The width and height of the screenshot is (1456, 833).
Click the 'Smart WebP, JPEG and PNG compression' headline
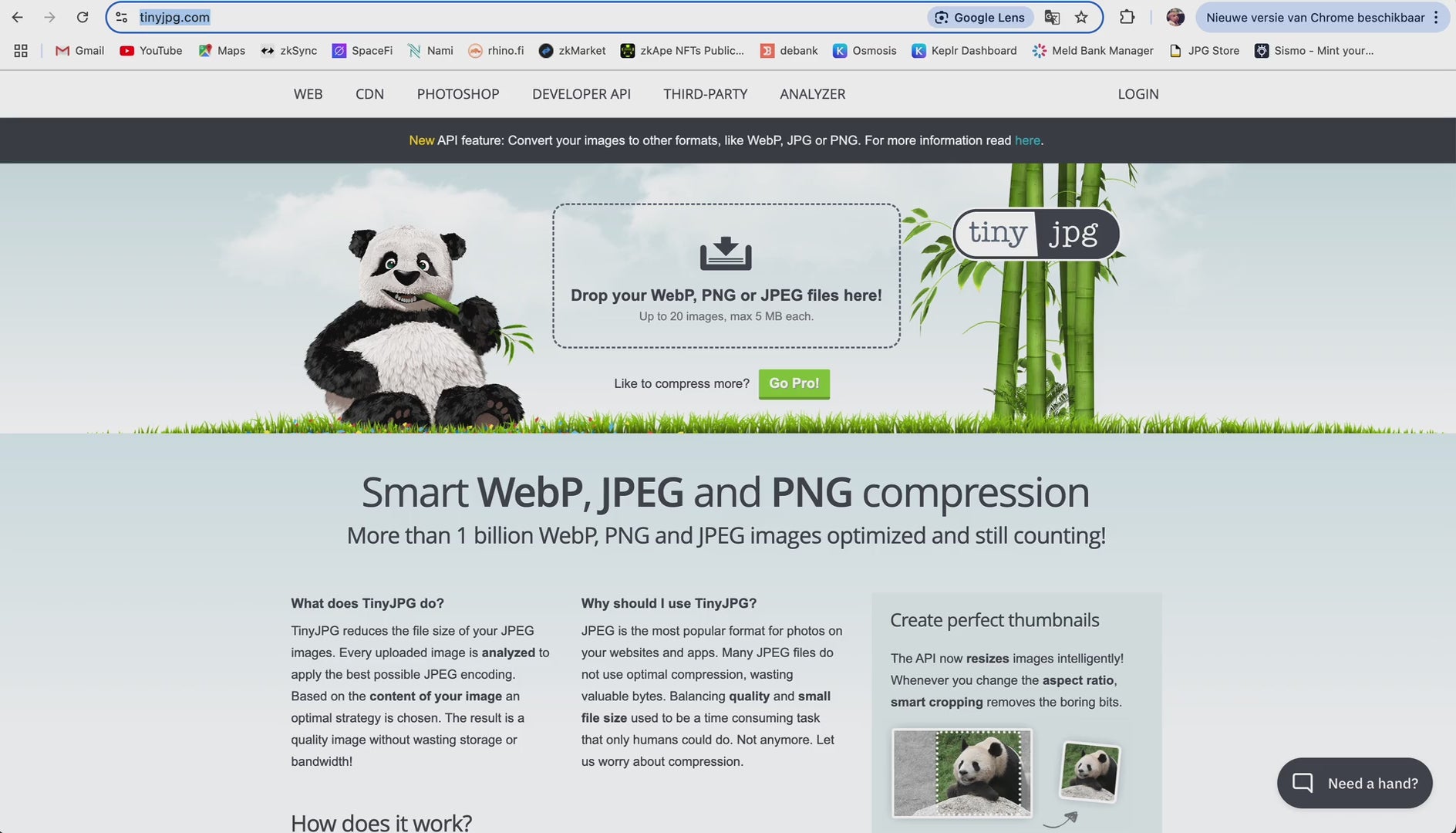click(726, 492)
